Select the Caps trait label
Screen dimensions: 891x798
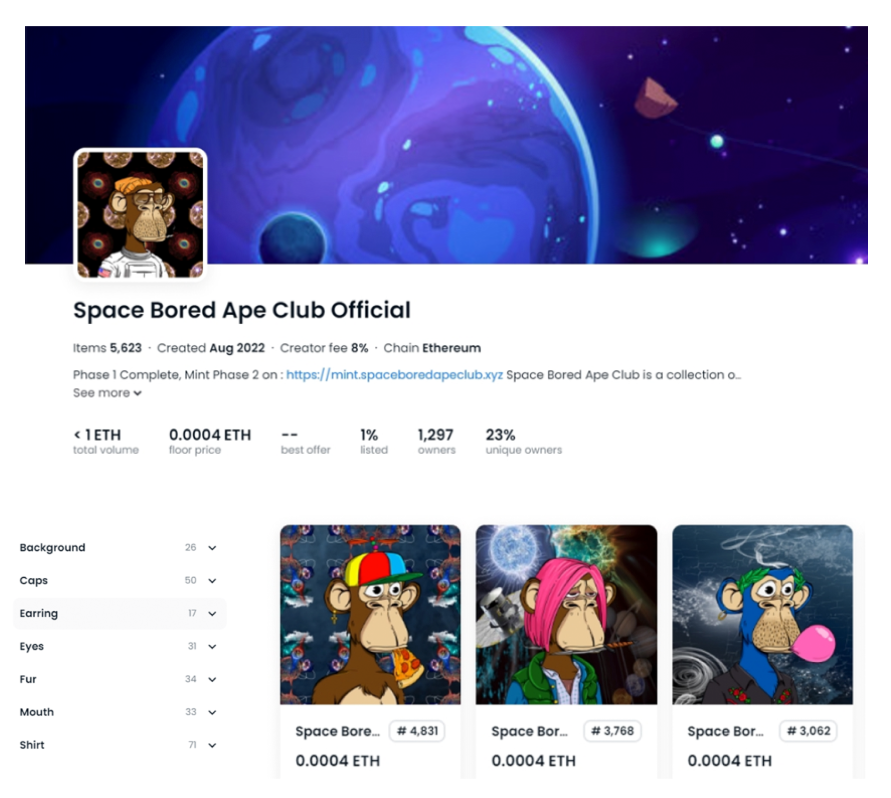(x=34, y=581)
